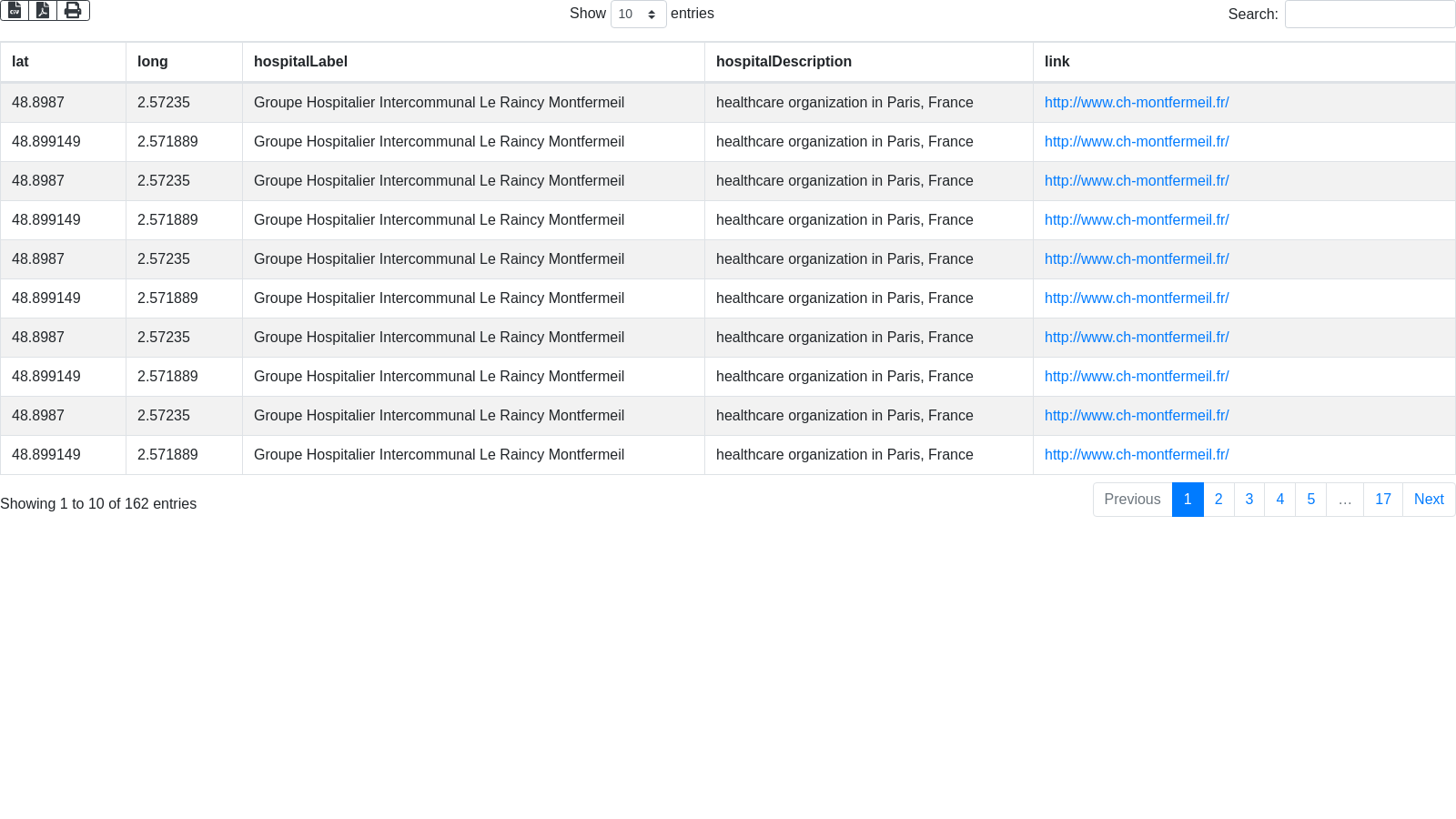Viewport: 1456px width, 819px height.
Task: Open page 5 of the table
Action: (x=1310, y=500)
